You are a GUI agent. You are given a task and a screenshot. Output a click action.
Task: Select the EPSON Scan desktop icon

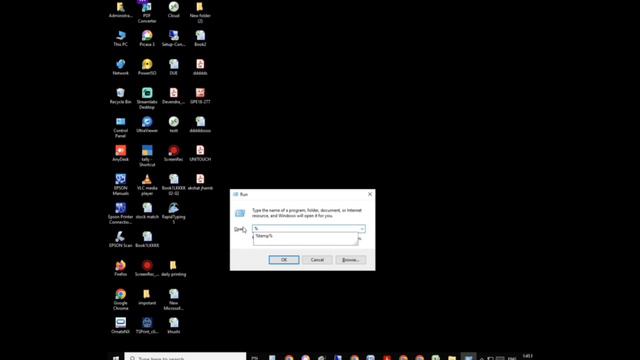(120, 240)
